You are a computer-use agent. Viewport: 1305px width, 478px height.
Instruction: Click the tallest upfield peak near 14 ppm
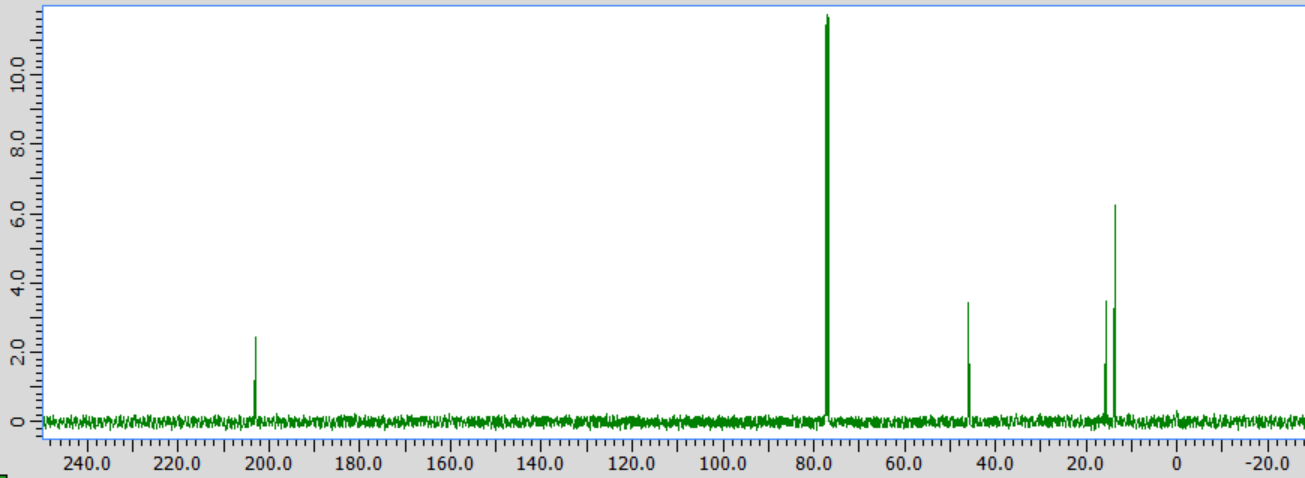pyautogui.click(x=1114, y=311)
